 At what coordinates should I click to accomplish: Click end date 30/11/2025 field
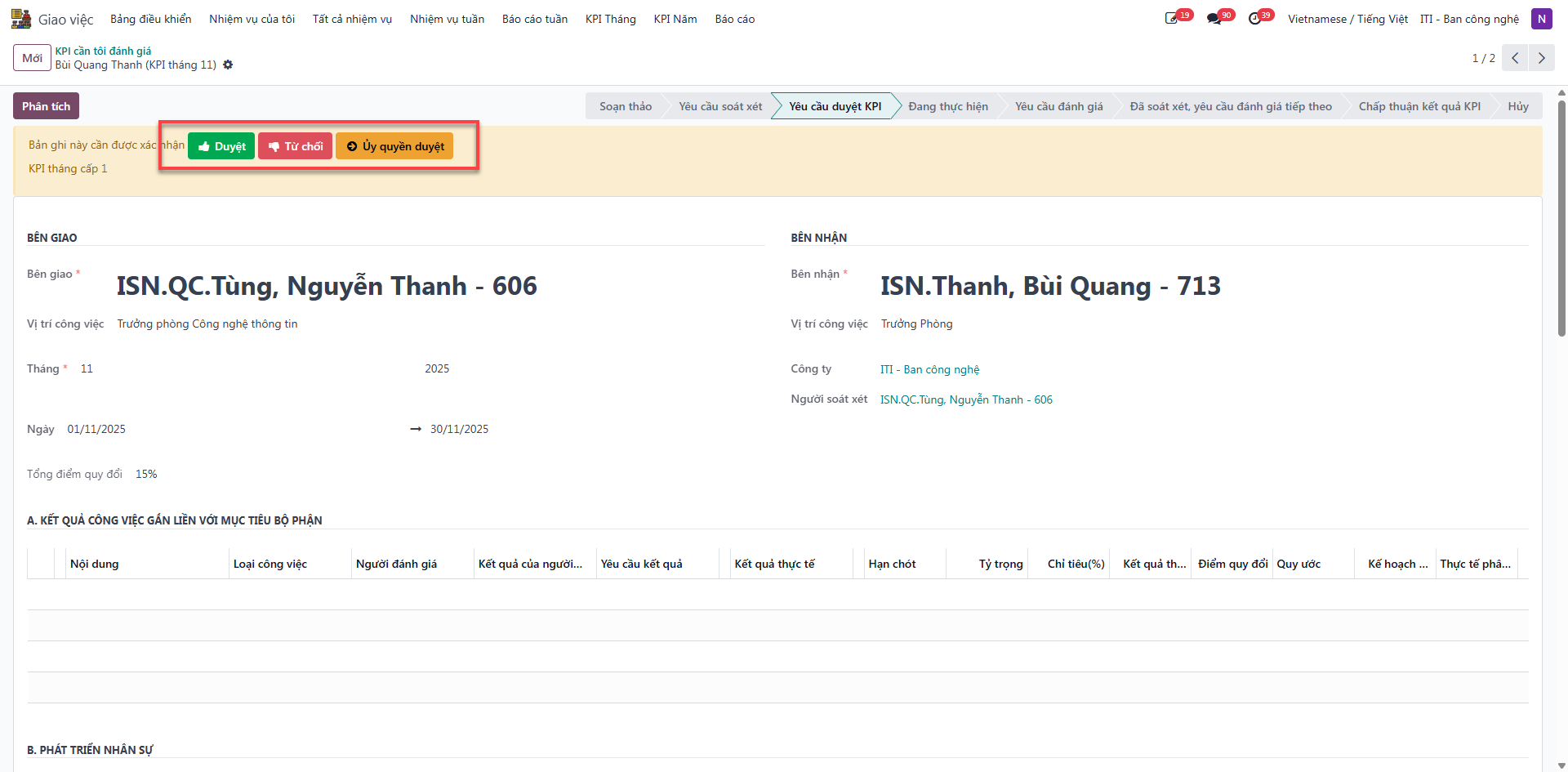click(x=460, y=429)
